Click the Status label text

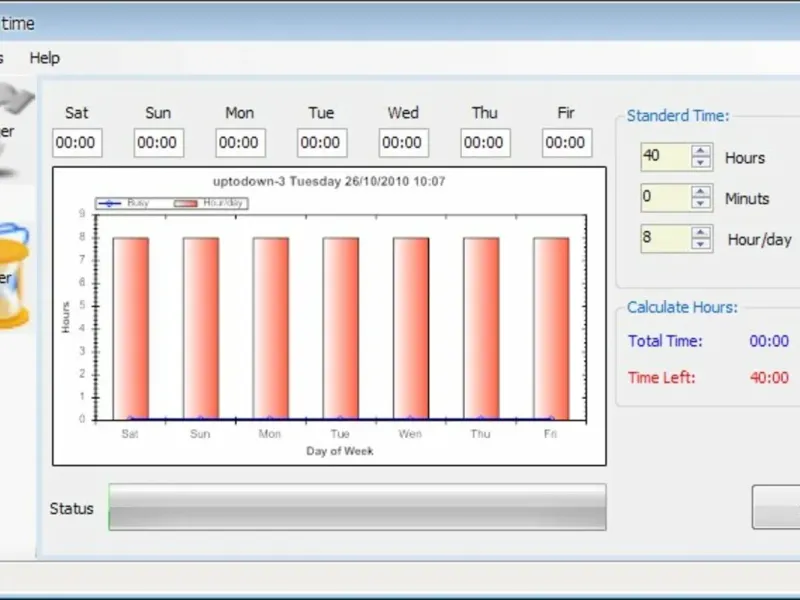coord(71,509)
